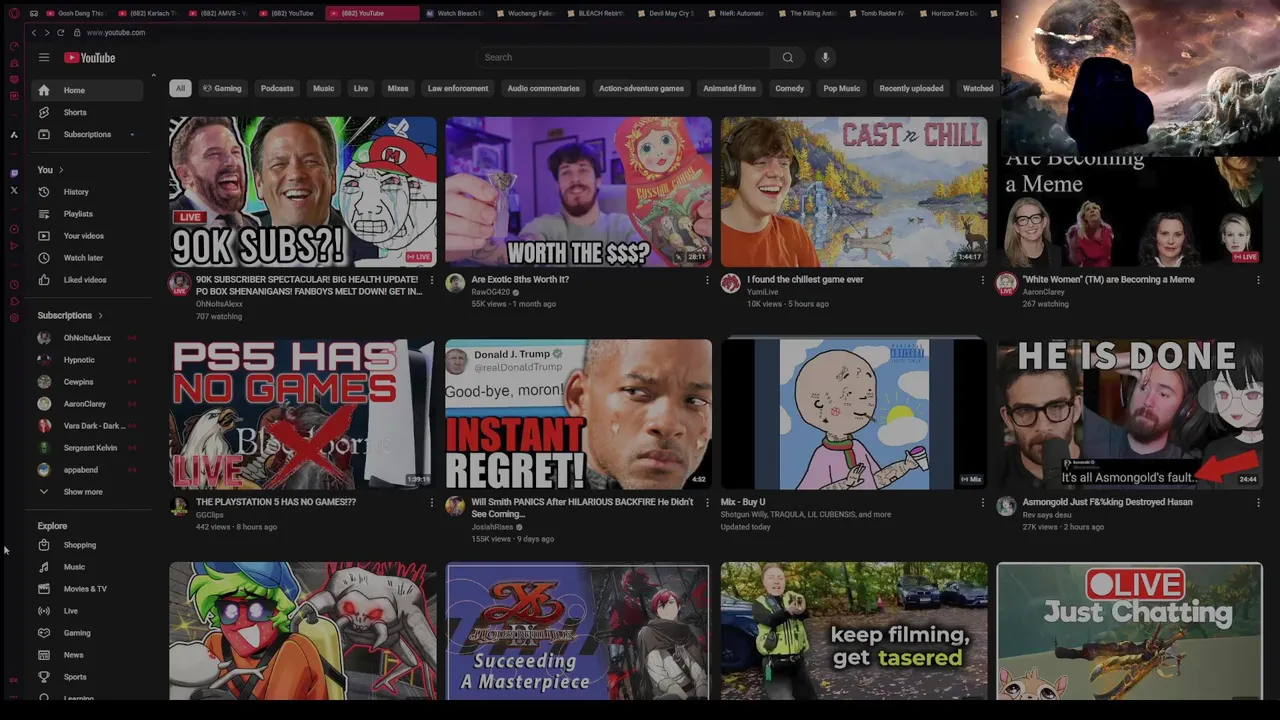Open the HE IS DONE thumbnail
1280x720 pixels.
[1130, 414]
